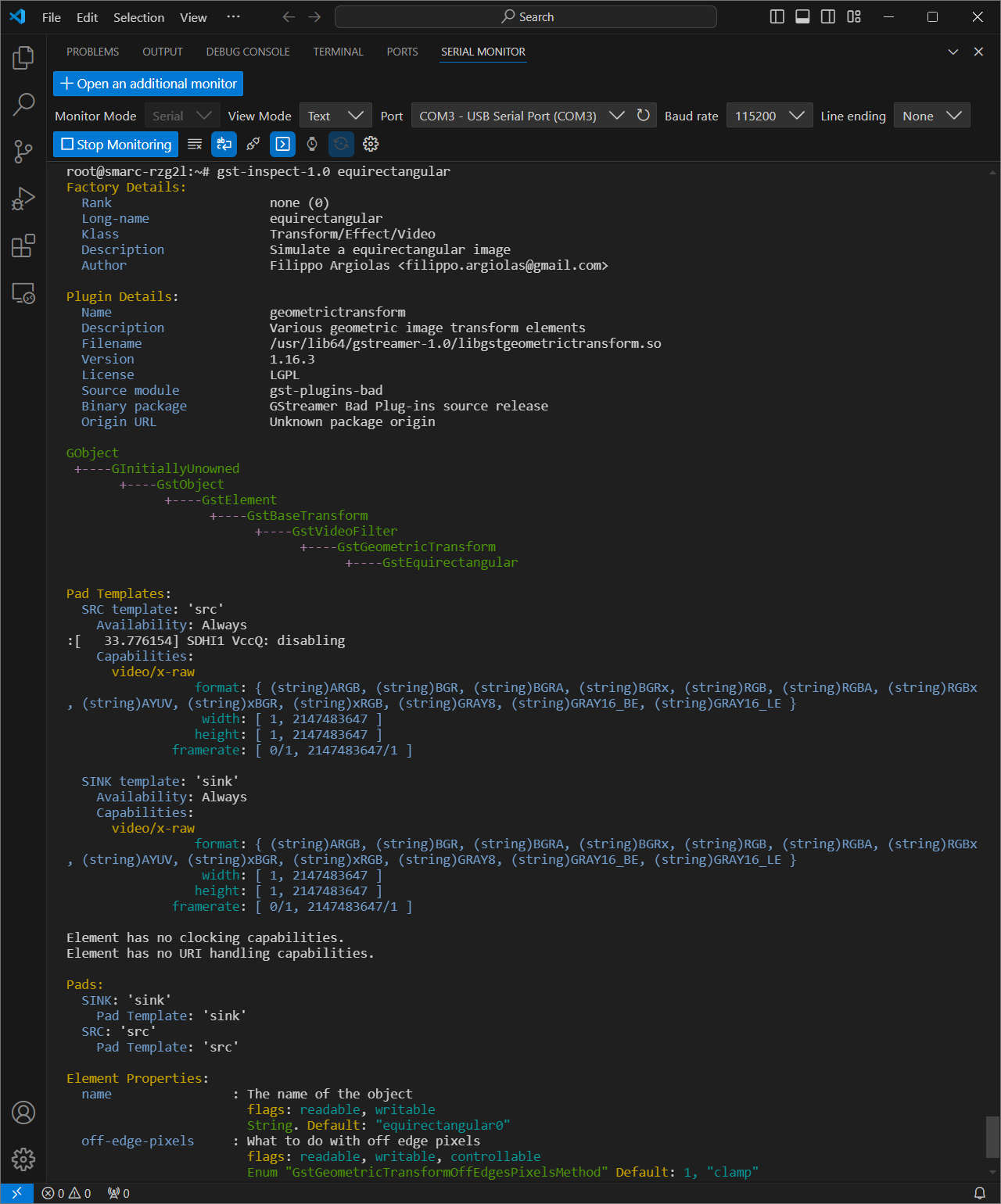Open the Accounts menu in activity bar
The image size is (1001, 1204).
(23, 1112)
